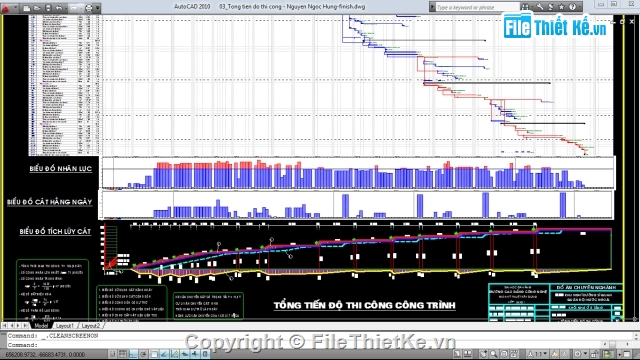Click the Plot printer icon
Viewport: 640px width, 360px height.
click(89, 8)
